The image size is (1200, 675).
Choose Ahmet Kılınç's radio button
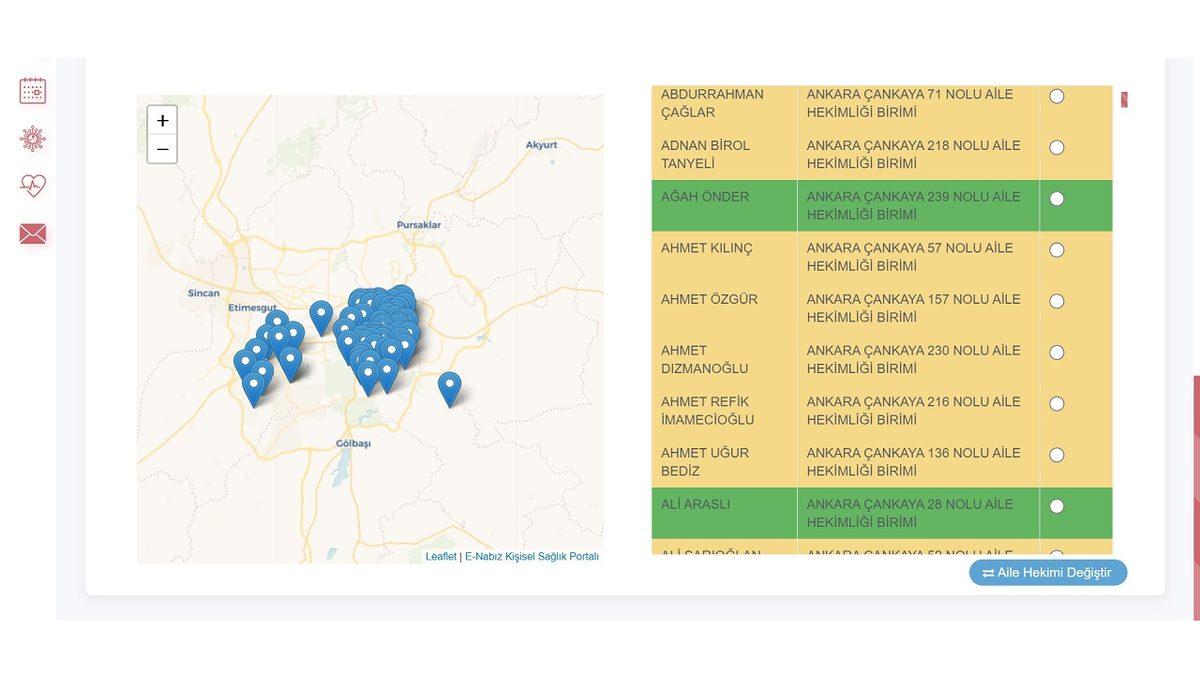1056,250
